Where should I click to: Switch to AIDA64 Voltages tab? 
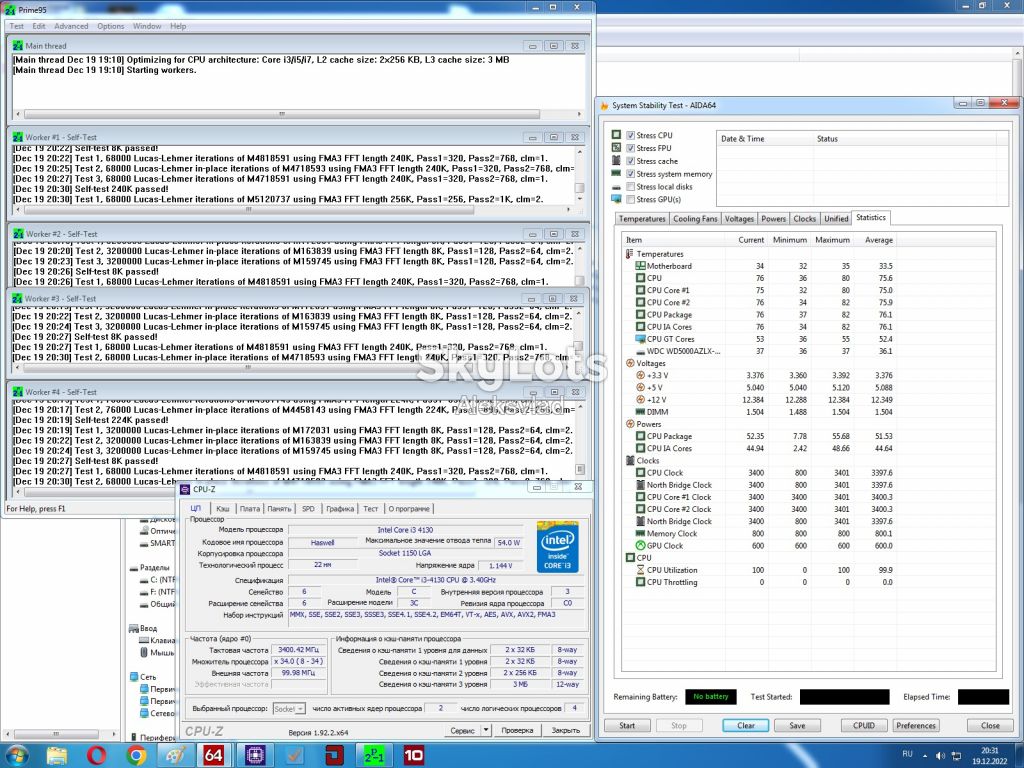pyautogui.click(x=739, y=219)
